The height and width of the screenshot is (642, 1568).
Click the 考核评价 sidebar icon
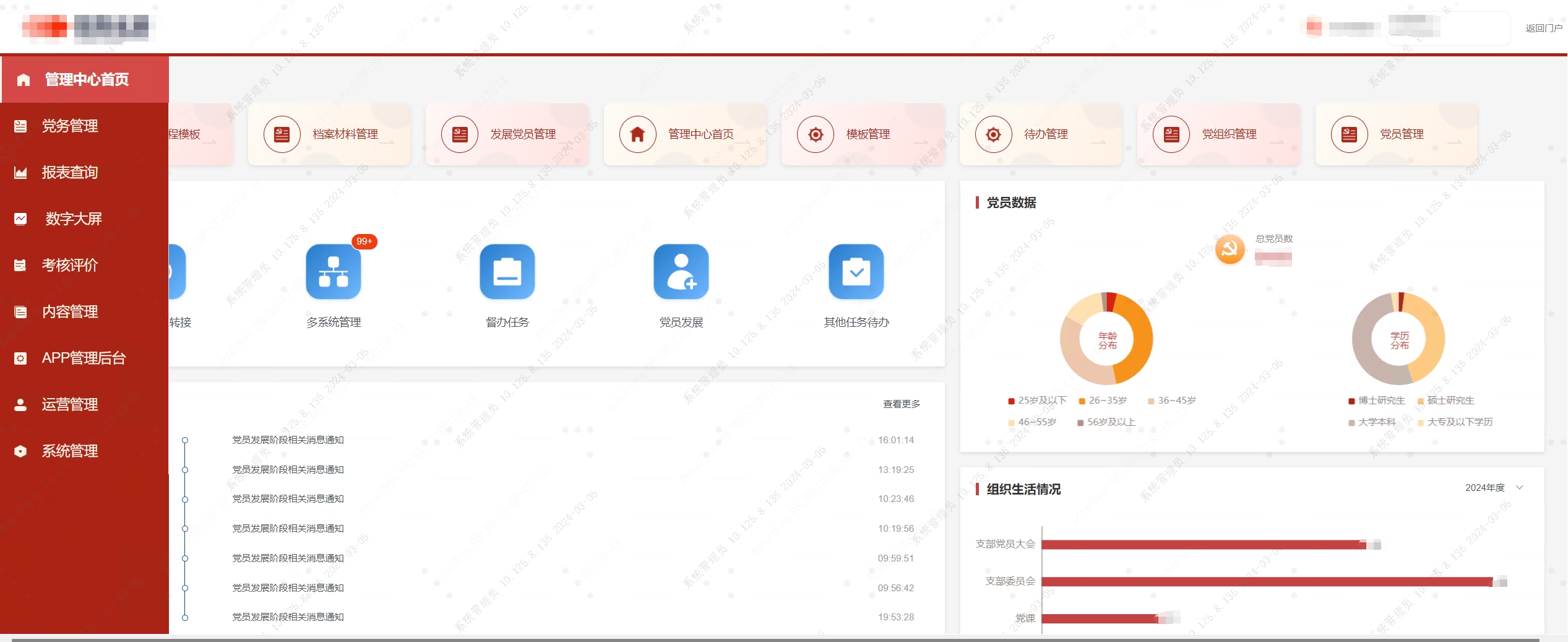click(20, 266)
